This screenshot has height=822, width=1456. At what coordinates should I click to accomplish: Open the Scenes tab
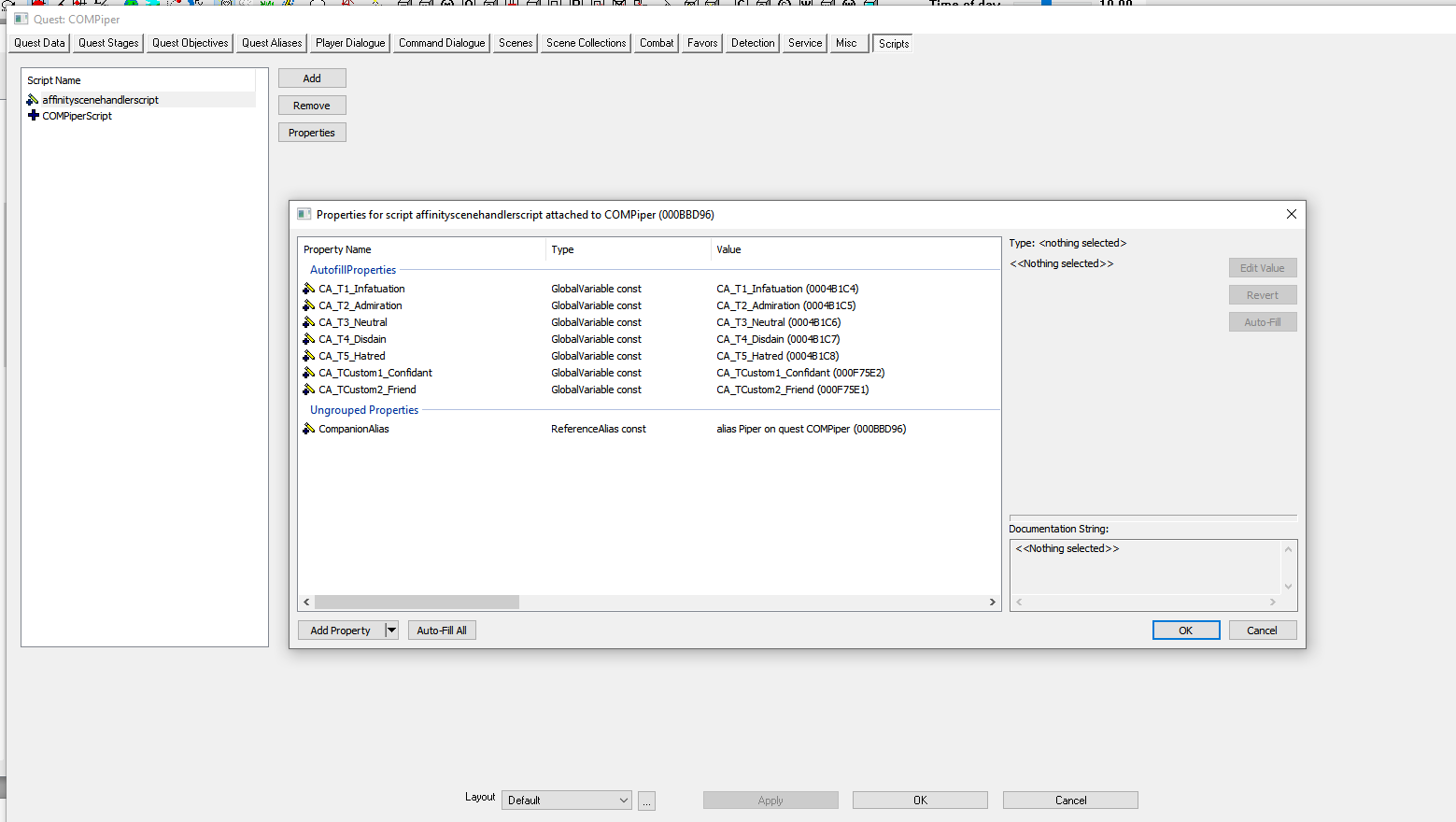point(516,43)
